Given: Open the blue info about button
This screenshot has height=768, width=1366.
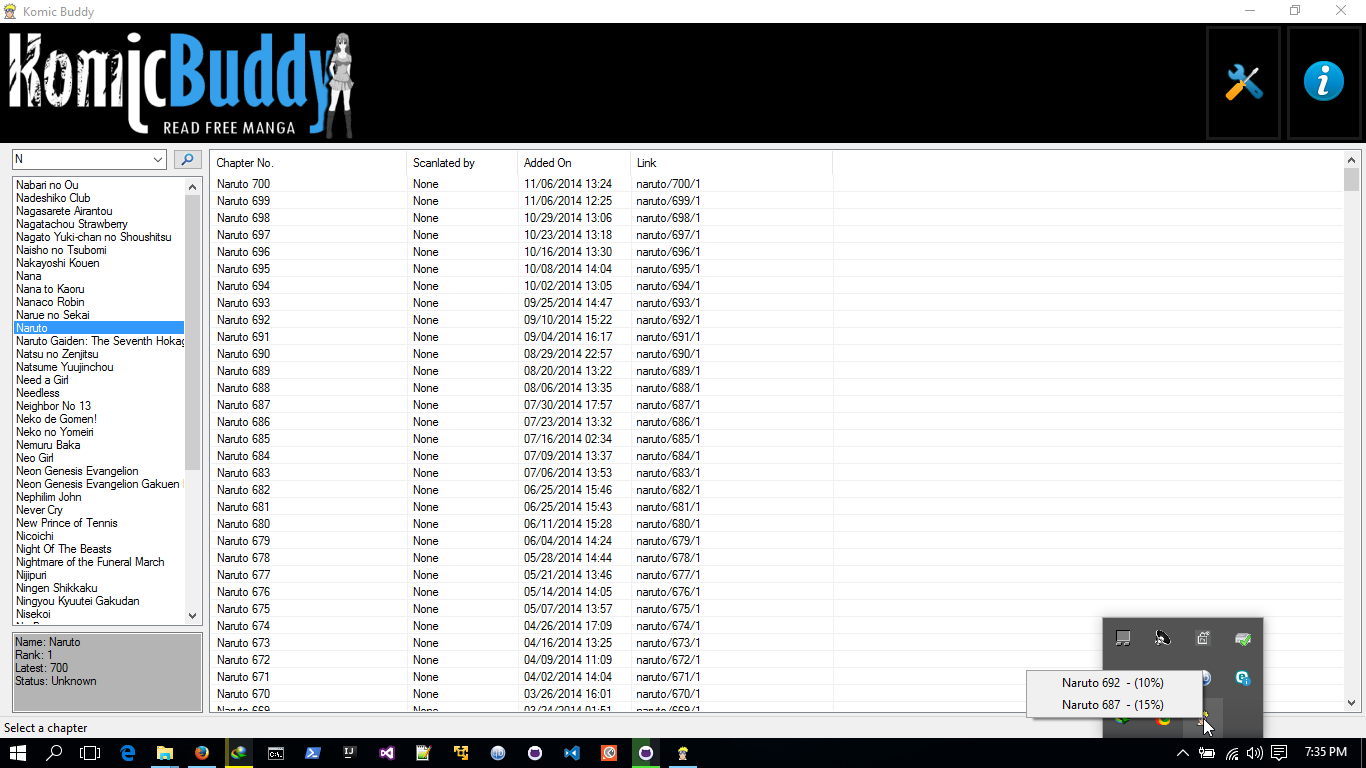Looking at the screenshot, I should tap(1324, 82).
